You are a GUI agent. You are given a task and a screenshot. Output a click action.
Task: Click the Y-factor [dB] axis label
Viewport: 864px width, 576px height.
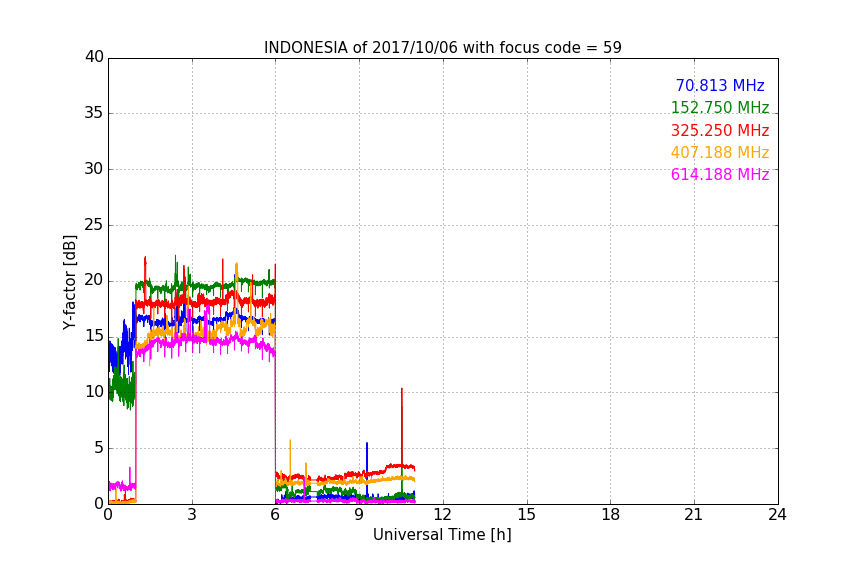click(69, 282)
